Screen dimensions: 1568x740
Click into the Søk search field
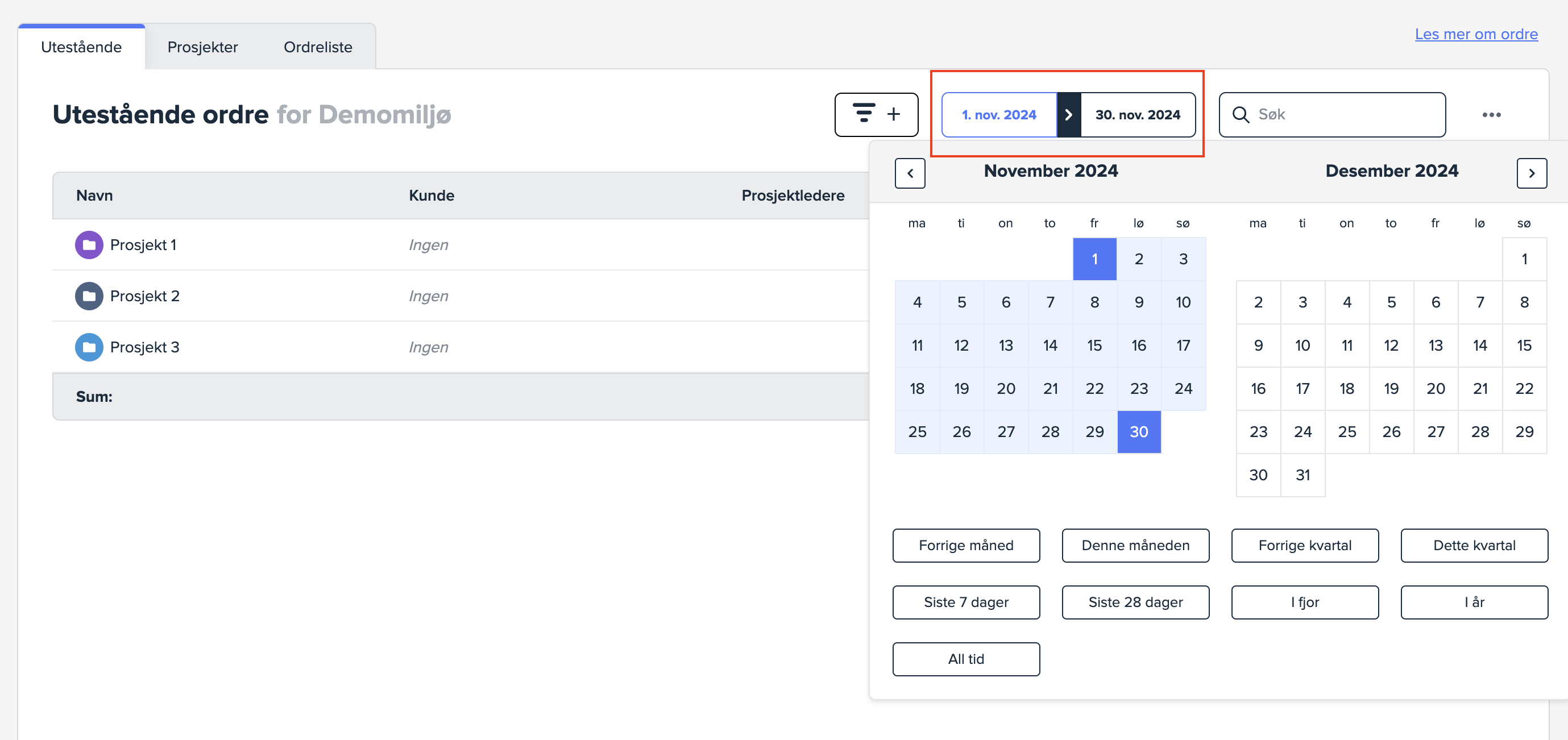point(1345,114)
